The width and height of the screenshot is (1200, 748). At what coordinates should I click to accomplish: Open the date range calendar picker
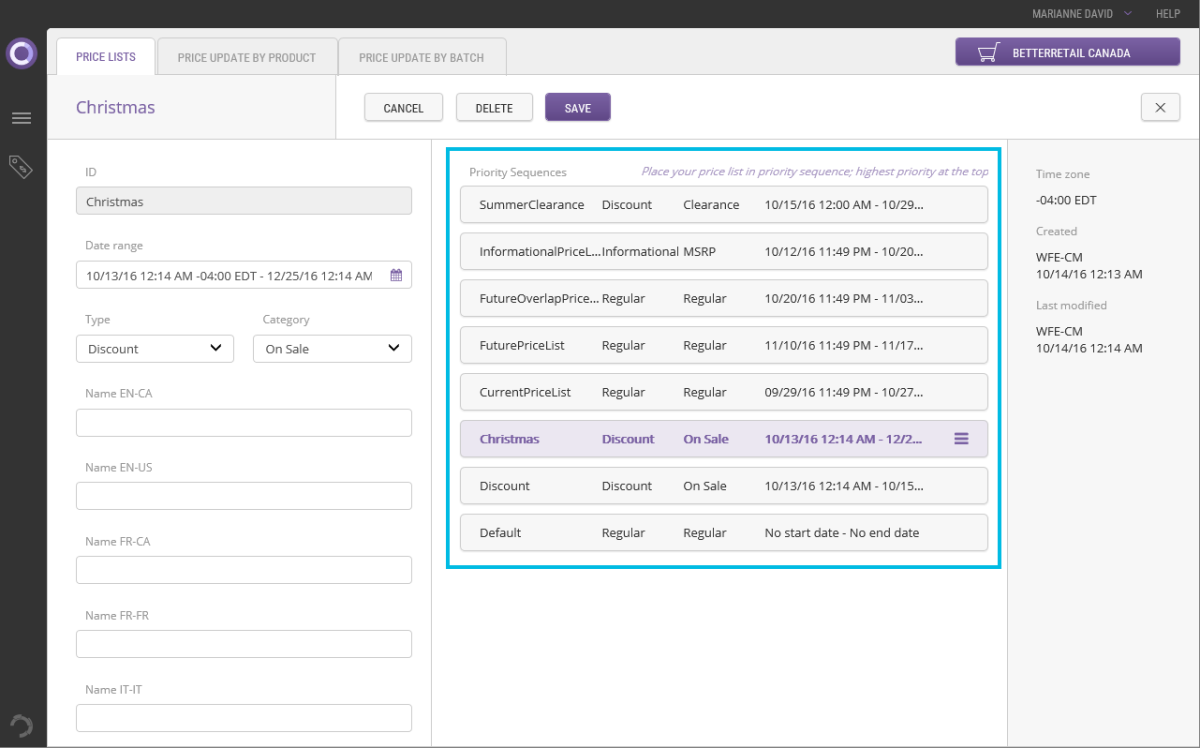pos(396,275)
